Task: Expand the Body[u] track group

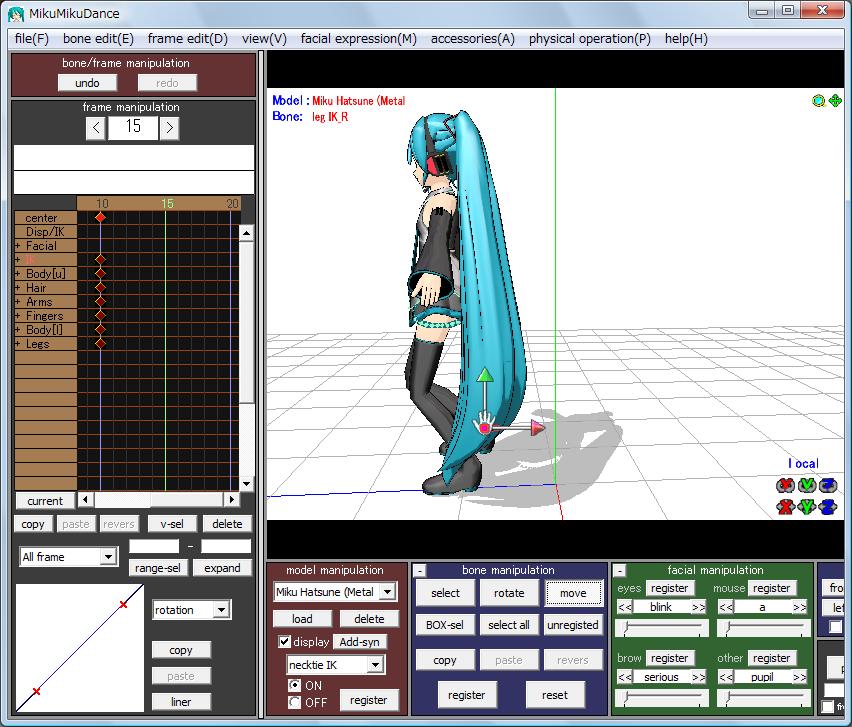Action: [18, 273]
